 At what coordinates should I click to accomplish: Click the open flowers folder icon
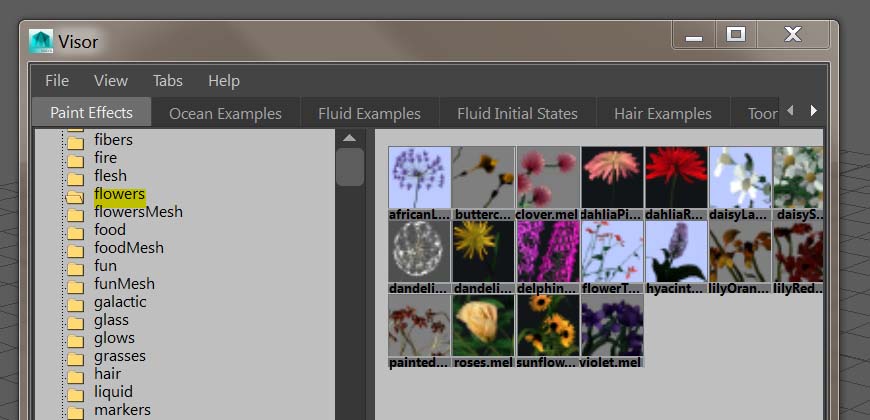point(75,196)
